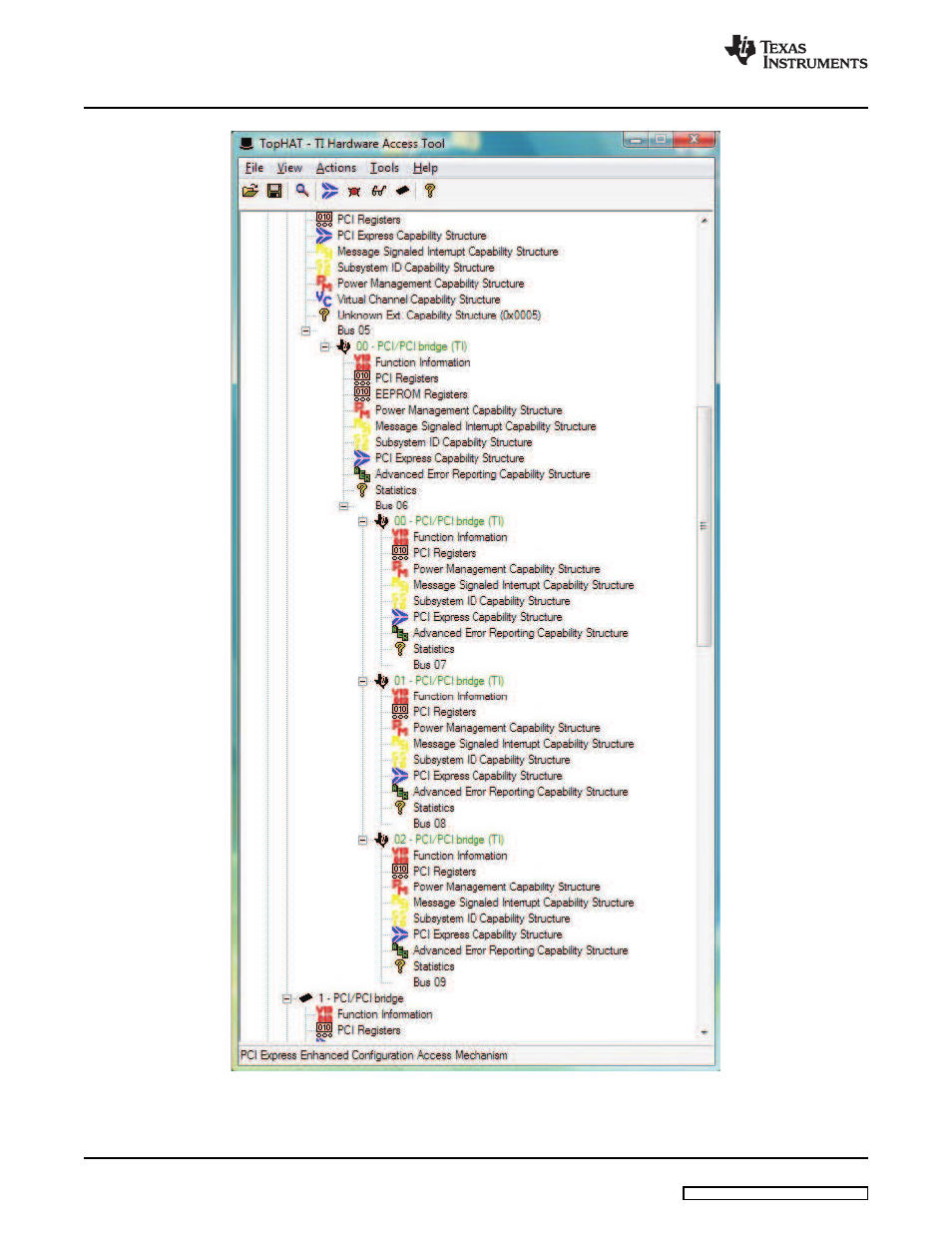This screenshot has height=1233, width=952.
Task: Click the Advanced Error Reporting icon under the 02 bridge
Action: [x=400, y=950]
